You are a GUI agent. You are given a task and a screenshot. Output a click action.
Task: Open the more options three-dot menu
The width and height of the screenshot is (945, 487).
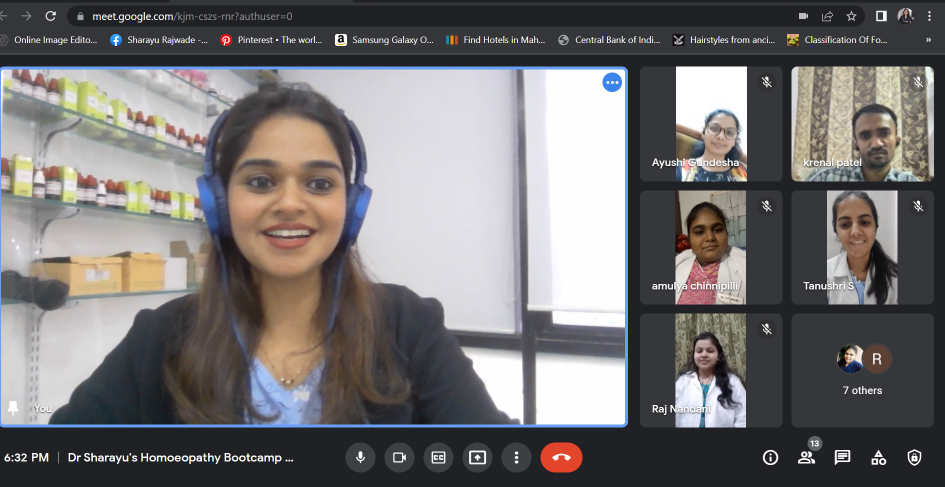click(x=516, y=457)
